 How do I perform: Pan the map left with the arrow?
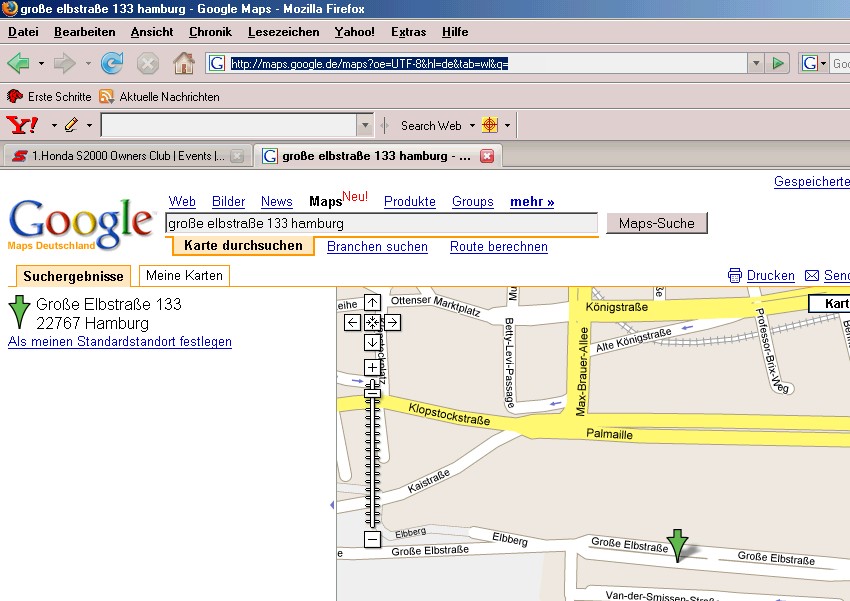point(352,322)
